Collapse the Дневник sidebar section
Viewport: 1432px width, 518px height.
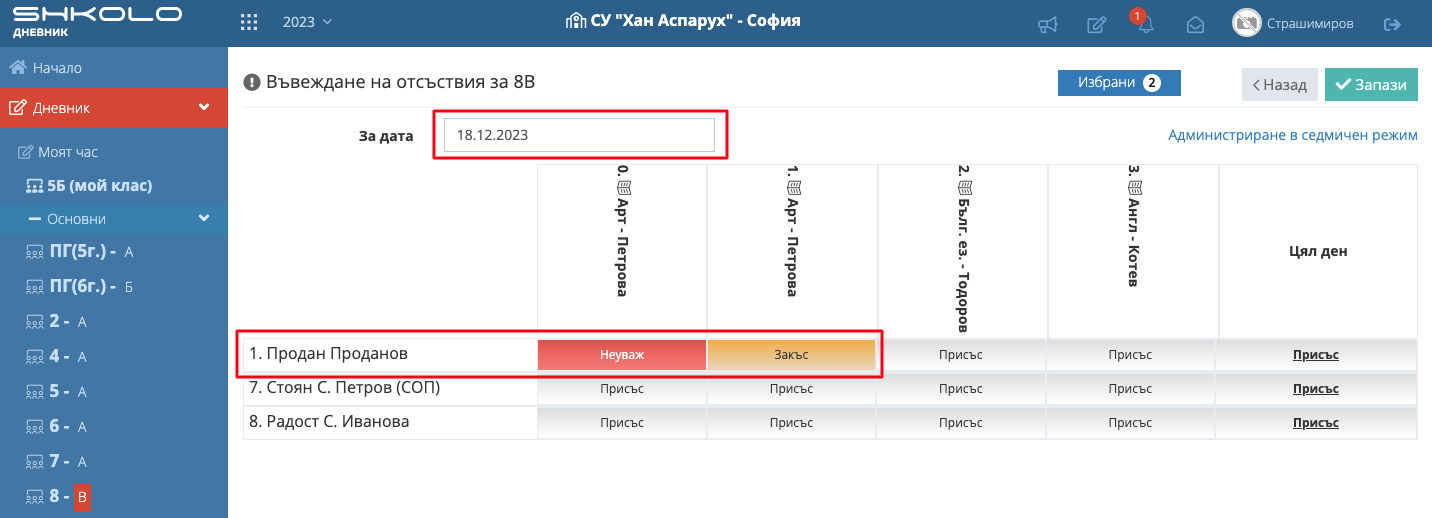click(x=114, y=108)
